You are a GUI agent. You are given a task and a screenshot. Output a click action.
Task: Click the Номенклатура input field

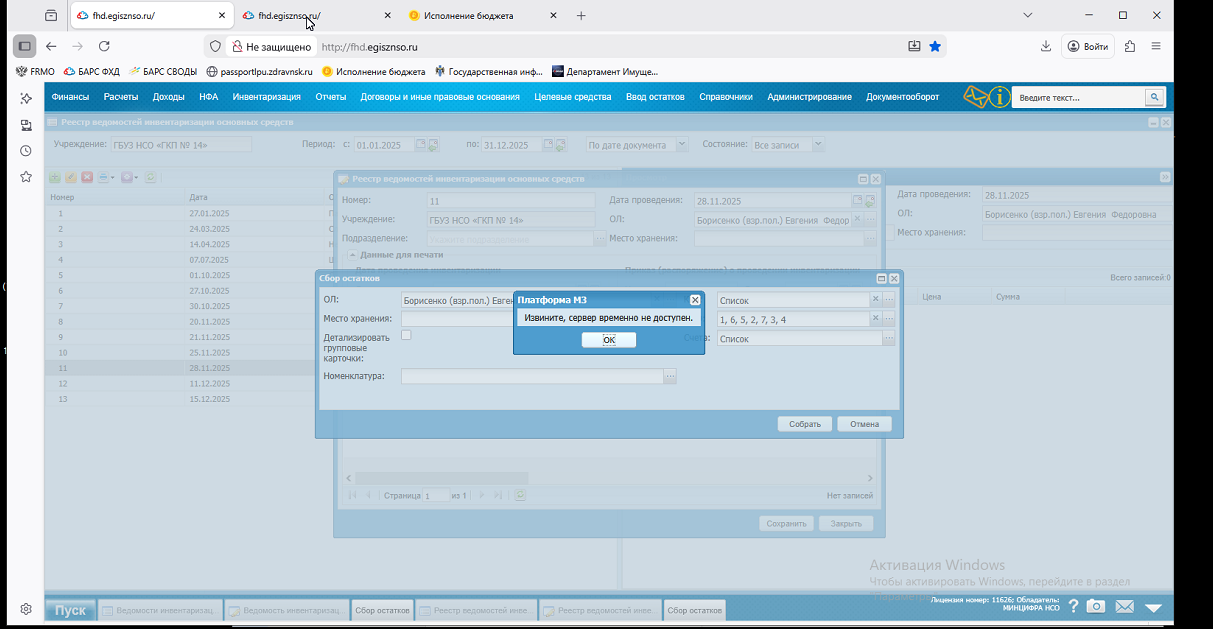point(532,377)
